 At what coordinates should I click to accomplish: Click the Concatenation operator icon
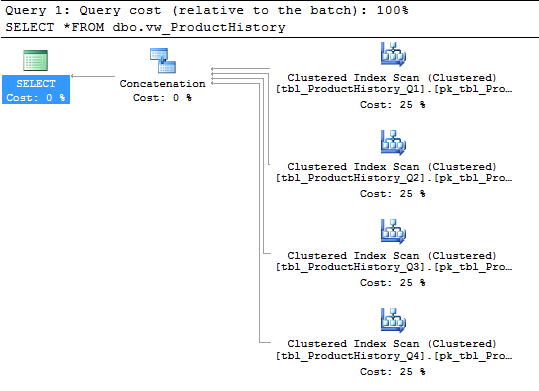(163, 61)
